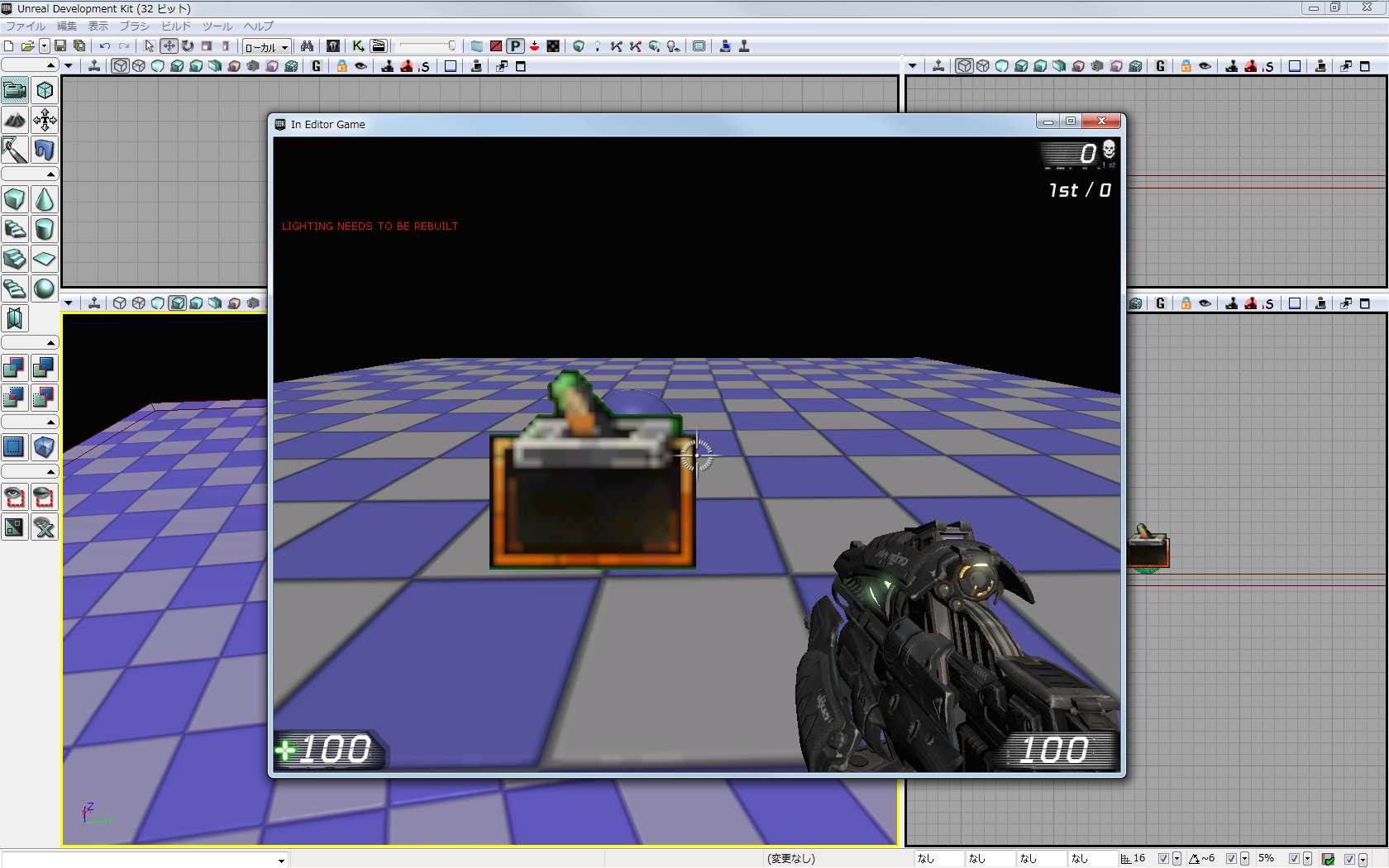Adjust the camera speed slider
This screenshot has width=1389, height=868.
(x=427, y=46)
